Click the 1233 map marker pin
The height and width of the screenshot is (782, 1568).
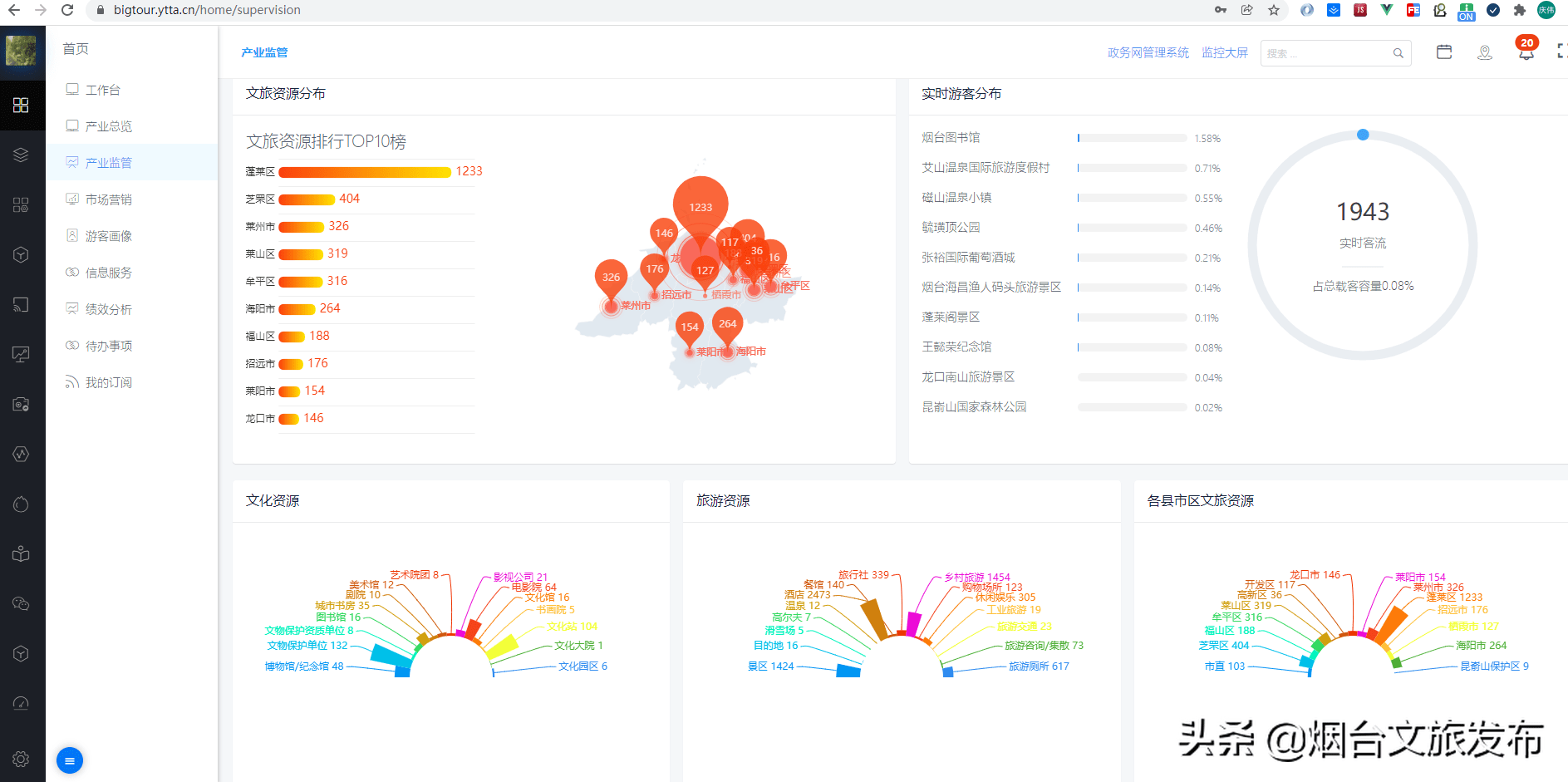(x=700, y=206)
